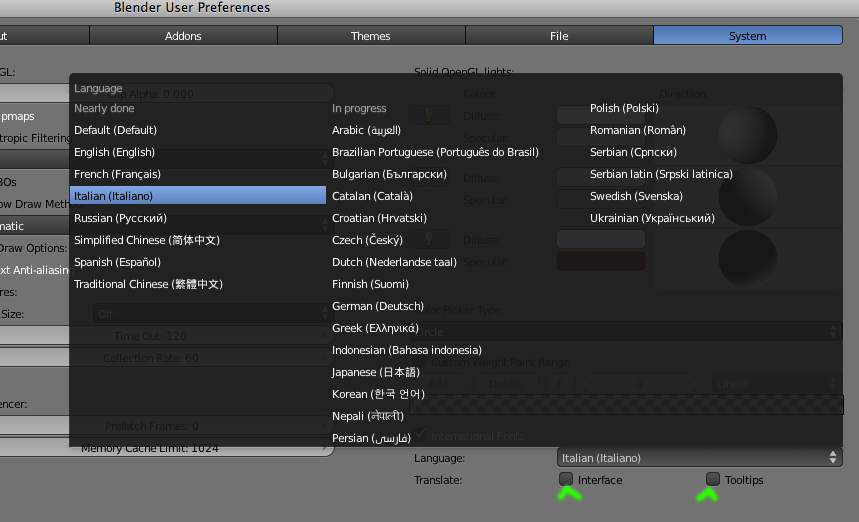859x522 pixels.
Task: Select German (Deutsch) in the menu
Action: coord(378,306)
